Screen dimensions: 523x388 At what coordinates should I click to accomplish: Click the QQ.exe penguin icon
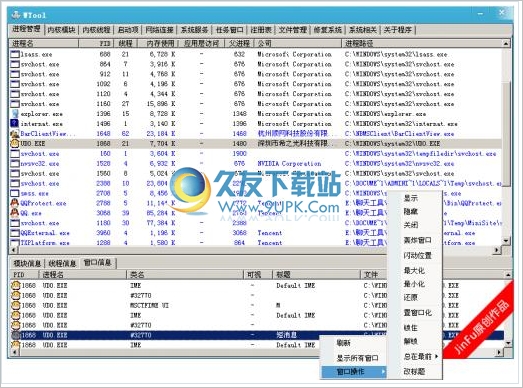15,213
